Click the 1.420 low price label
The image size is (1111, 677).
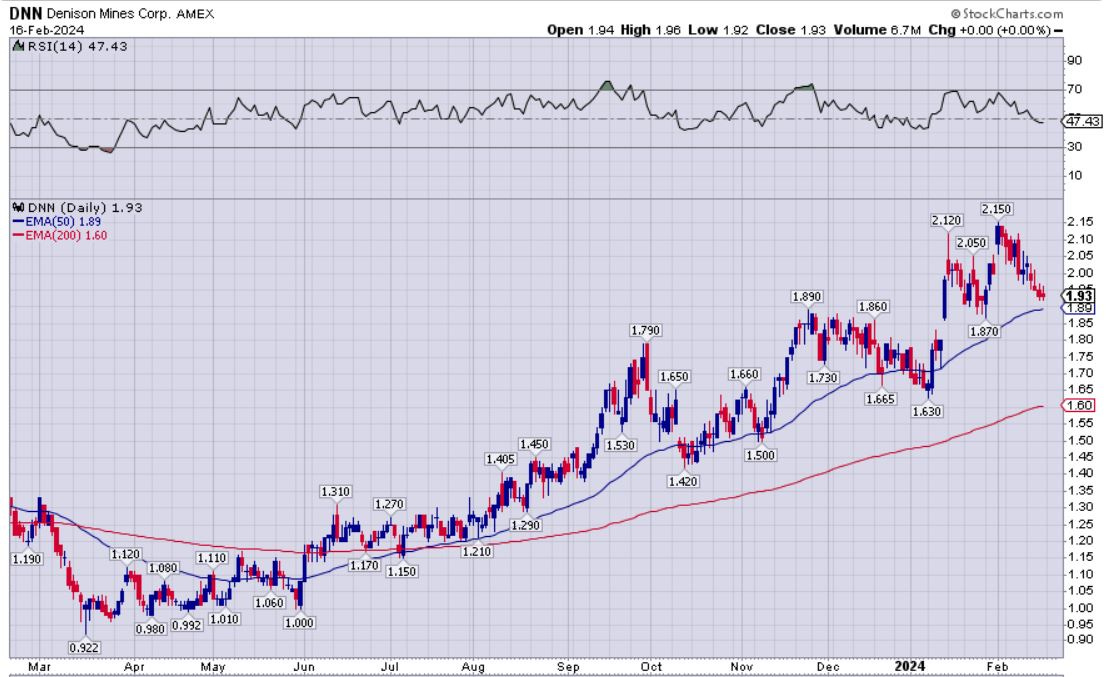coord(683,481)
